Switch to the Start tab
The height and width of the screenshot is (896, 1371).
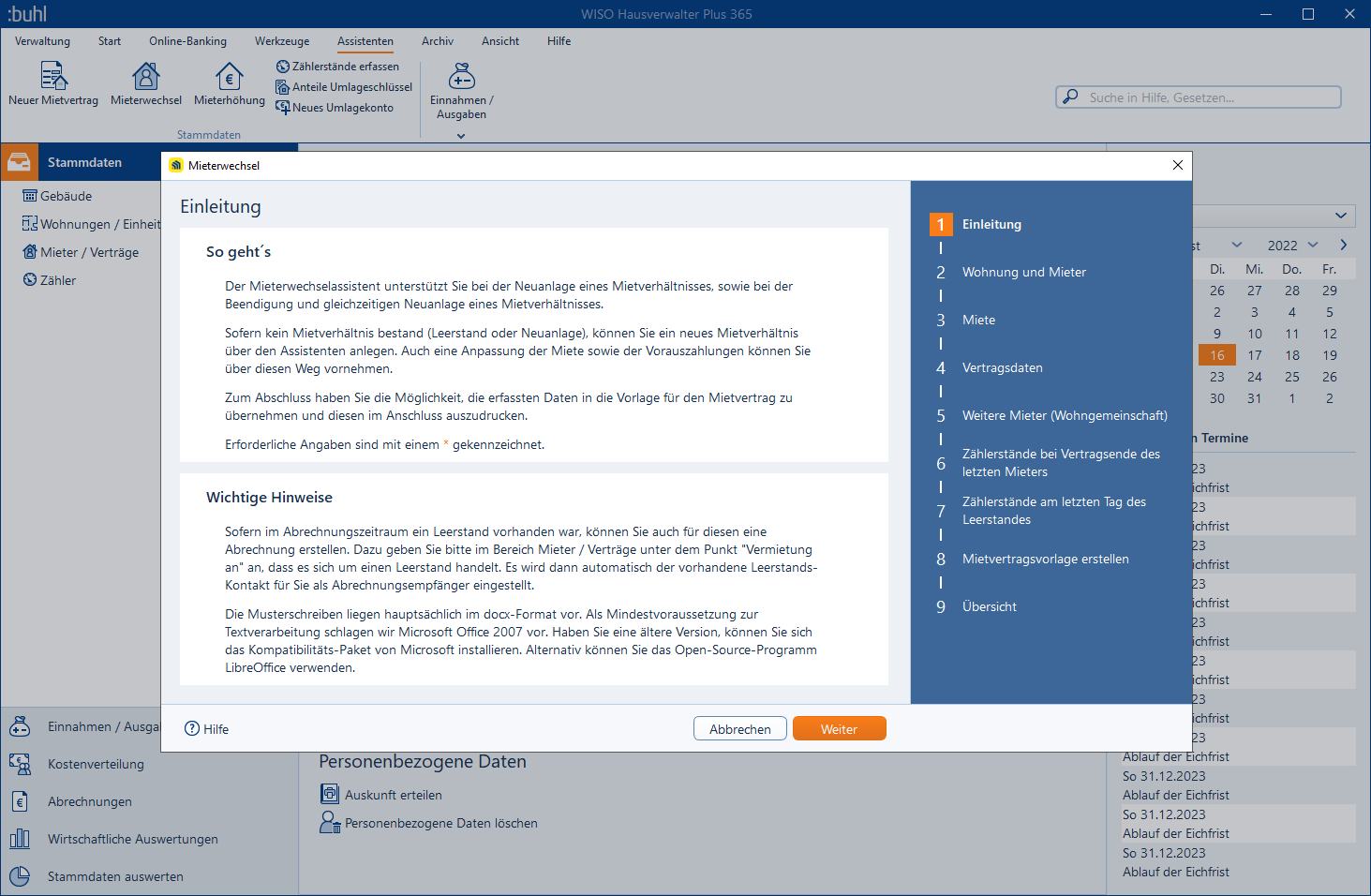pos(110,41)
